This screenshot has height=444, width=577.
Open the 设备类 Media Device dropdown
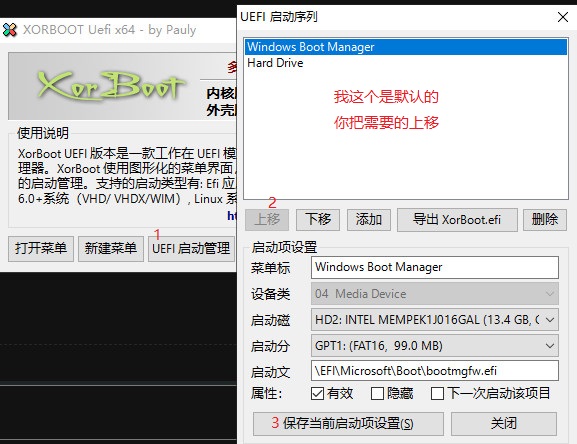[x=435, y=294]
